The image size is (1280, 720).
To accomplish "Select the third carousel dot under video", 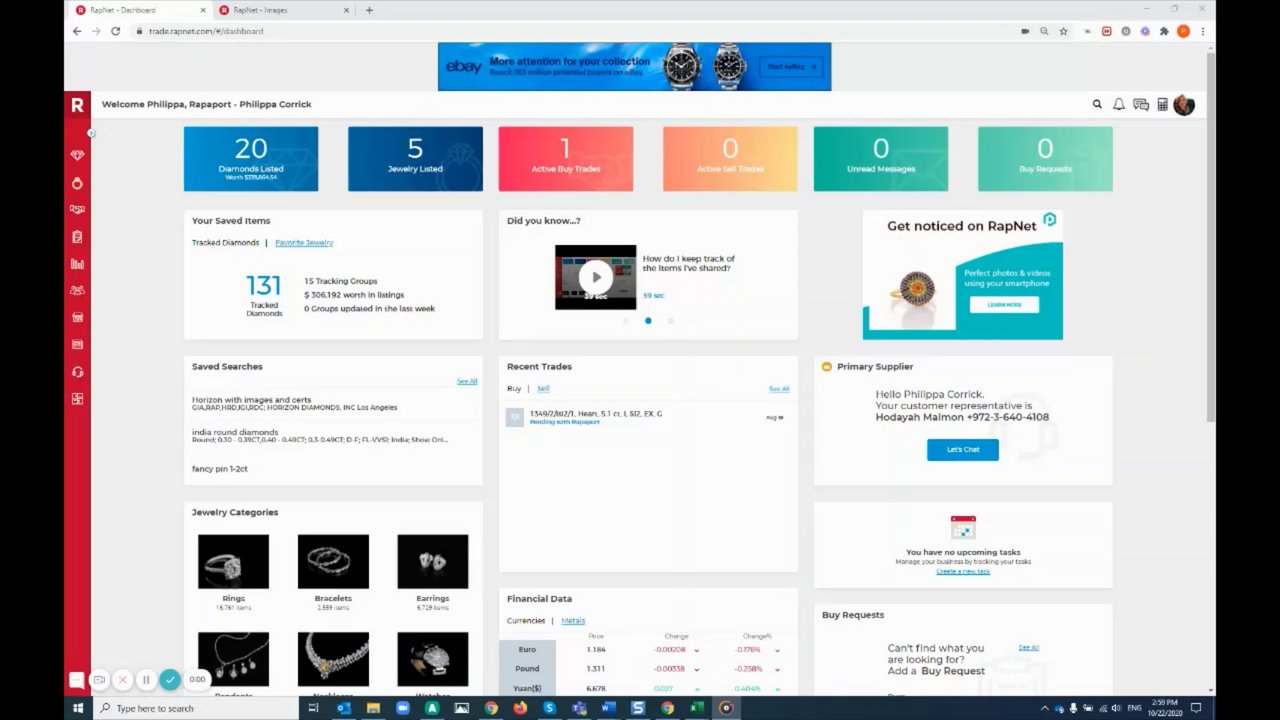I will pos(670,321).
